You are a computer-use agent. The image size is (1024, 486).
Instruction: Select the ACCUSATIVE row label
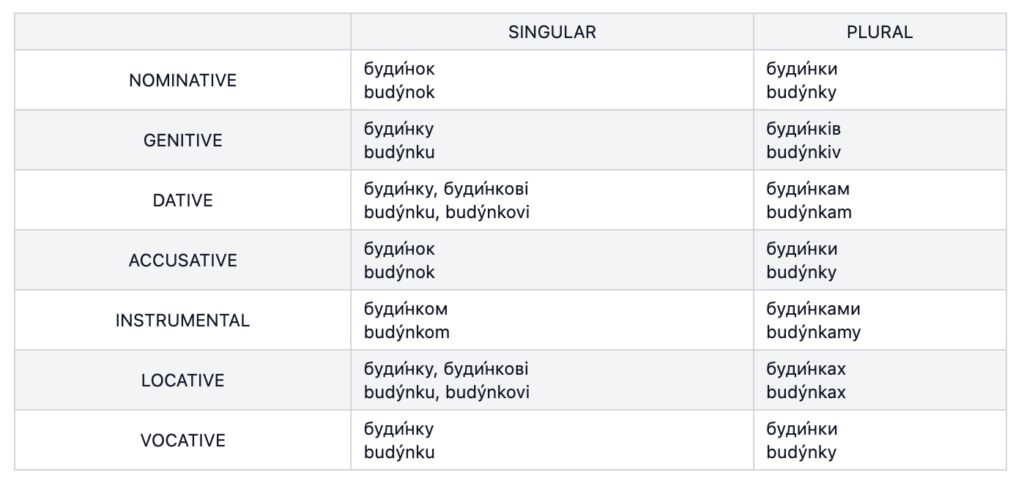tap(182, 261)
